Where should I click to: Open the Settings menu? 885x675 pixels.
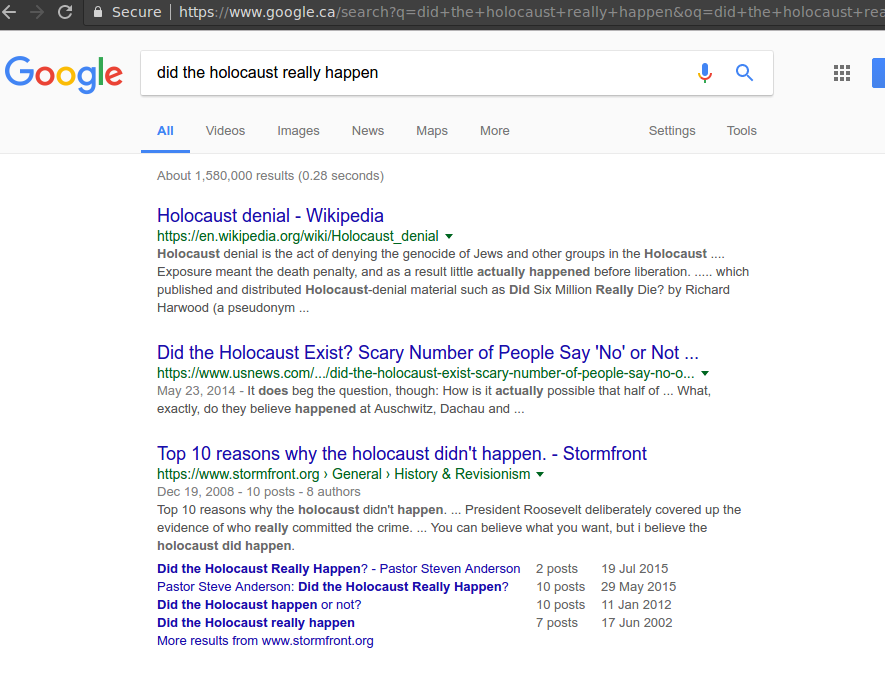[671, 131]
